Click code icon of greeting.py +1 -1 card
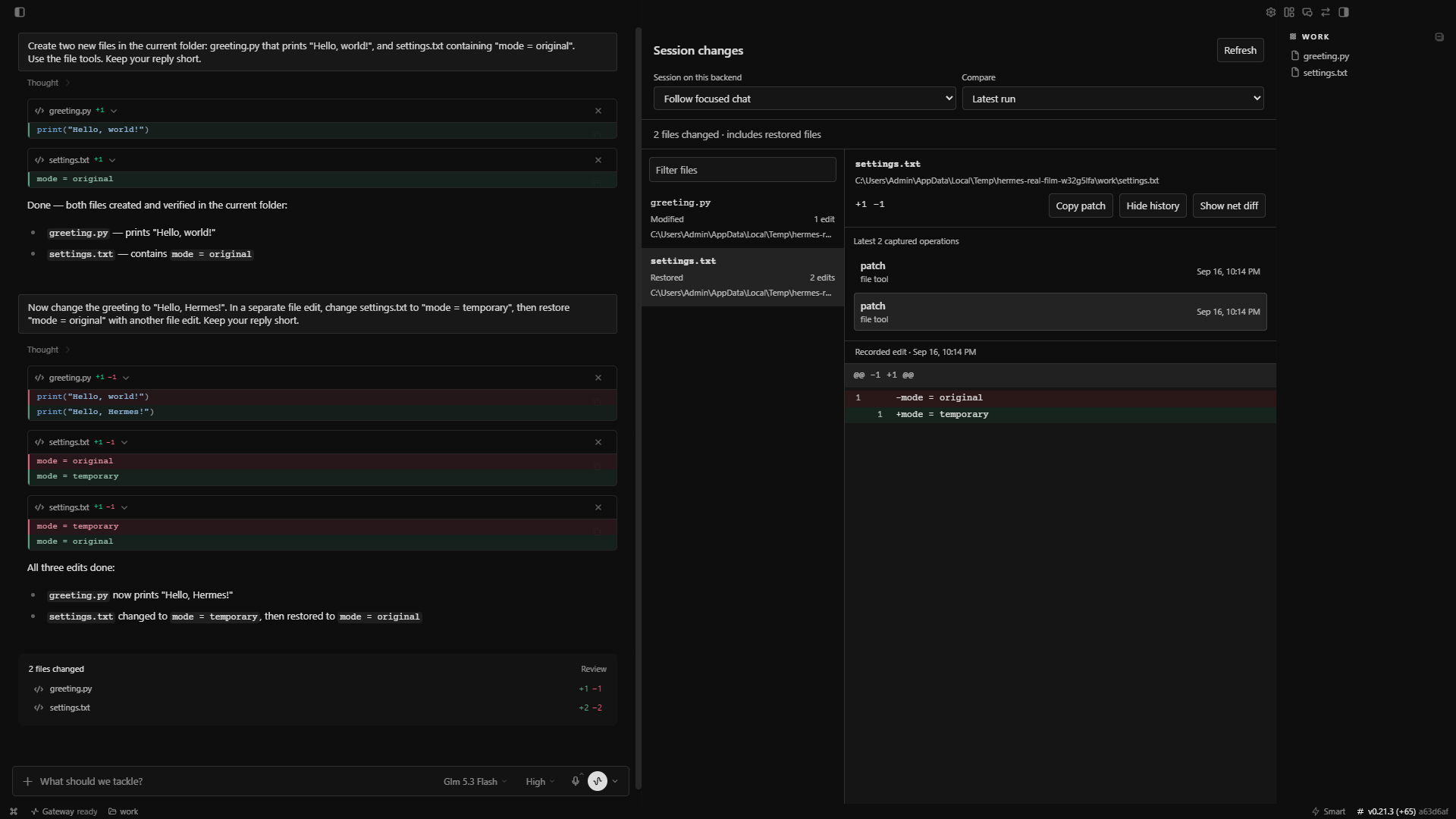Screen dimensions: 1456x819 pyautogui.click(x=39, y=378)
